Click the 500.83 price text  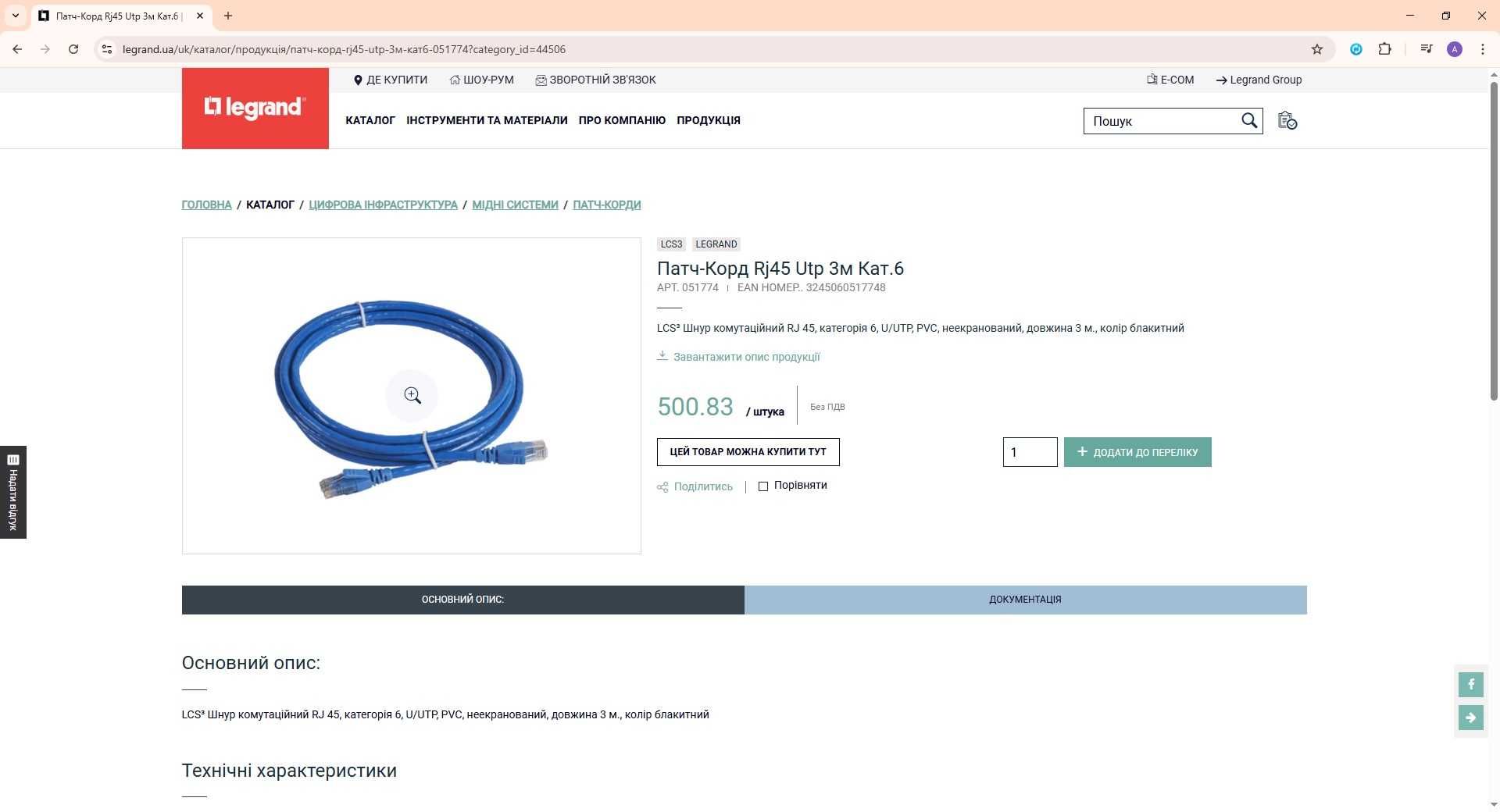tap(695, 407)
